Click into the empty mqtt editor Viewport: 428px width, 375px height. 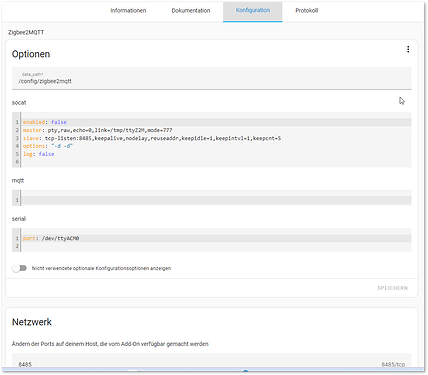(x=217, y=200)
